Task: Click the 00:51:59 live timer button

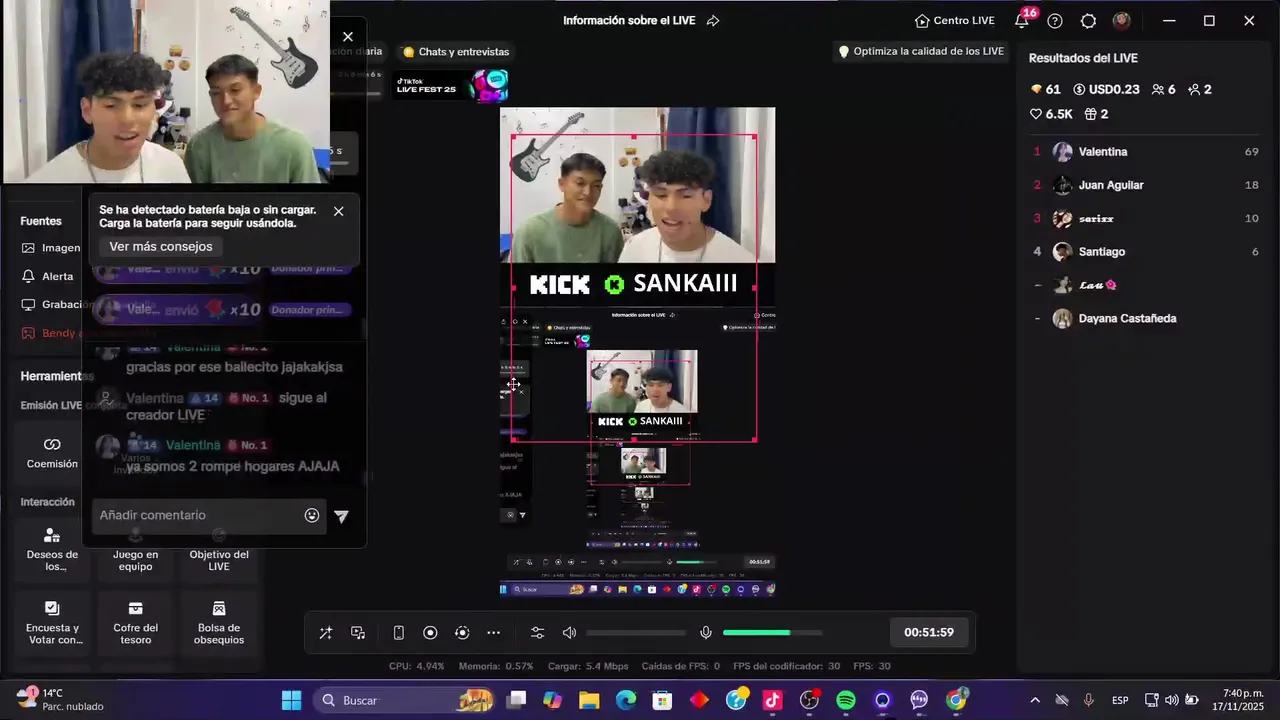Action: pyautogui.click(x=928, y=633)
